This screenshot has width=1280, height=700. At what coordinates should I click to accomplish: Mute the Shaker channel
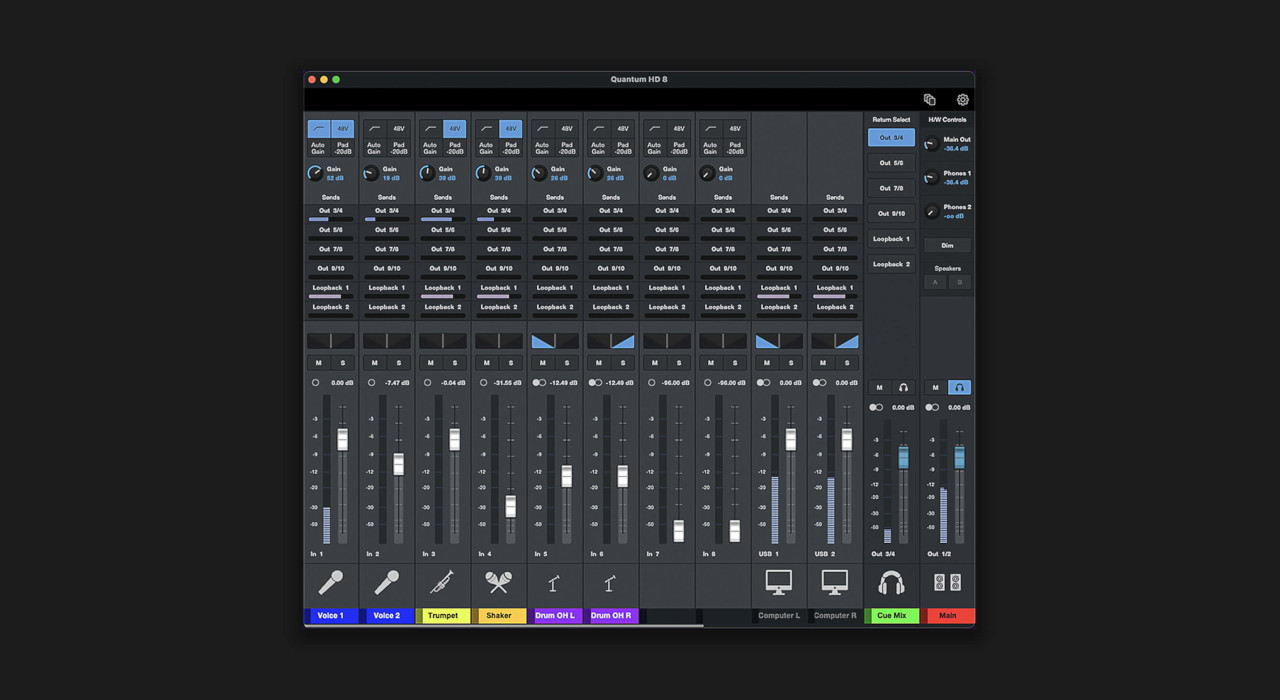click(487, 363)
